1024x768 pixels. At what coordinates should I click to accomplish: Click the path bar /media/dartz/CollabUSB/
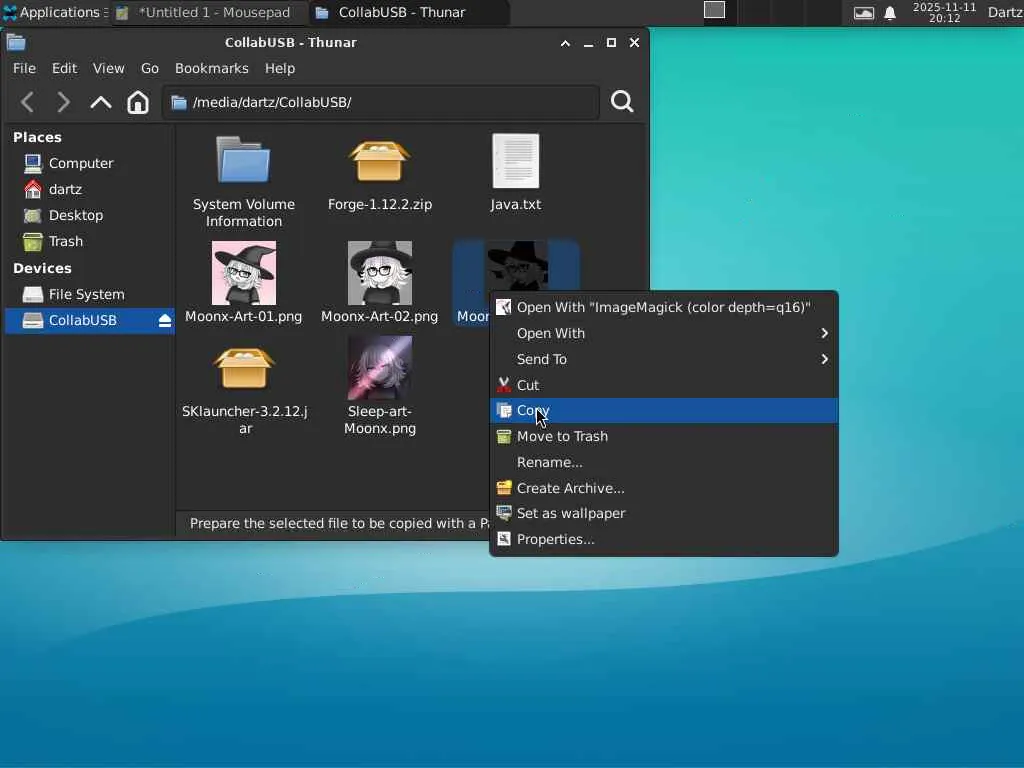(x=381, y=103)
